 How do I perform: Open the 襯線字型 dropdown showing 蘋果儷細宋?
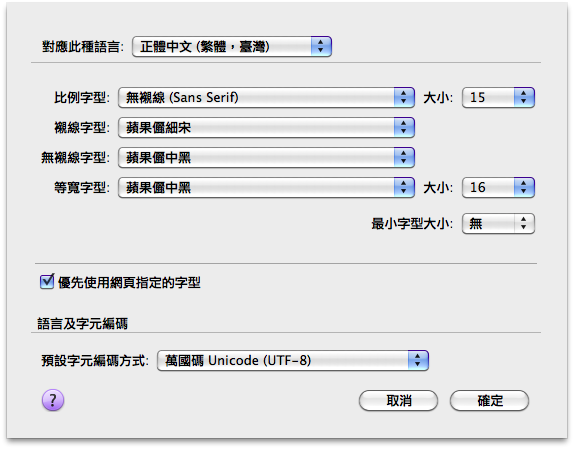[266, 127]
